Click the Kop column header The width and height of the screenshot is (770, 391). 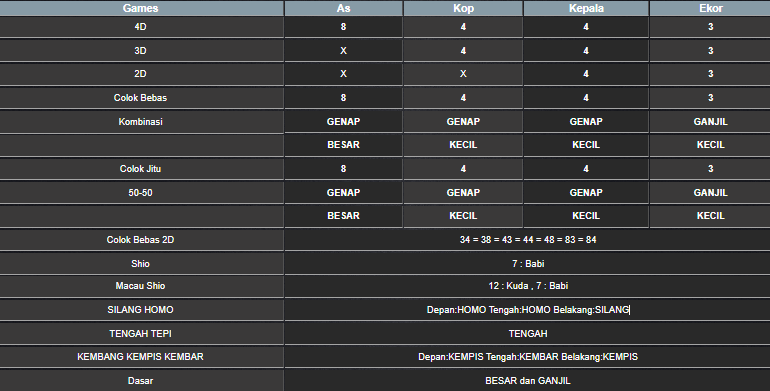463,8
